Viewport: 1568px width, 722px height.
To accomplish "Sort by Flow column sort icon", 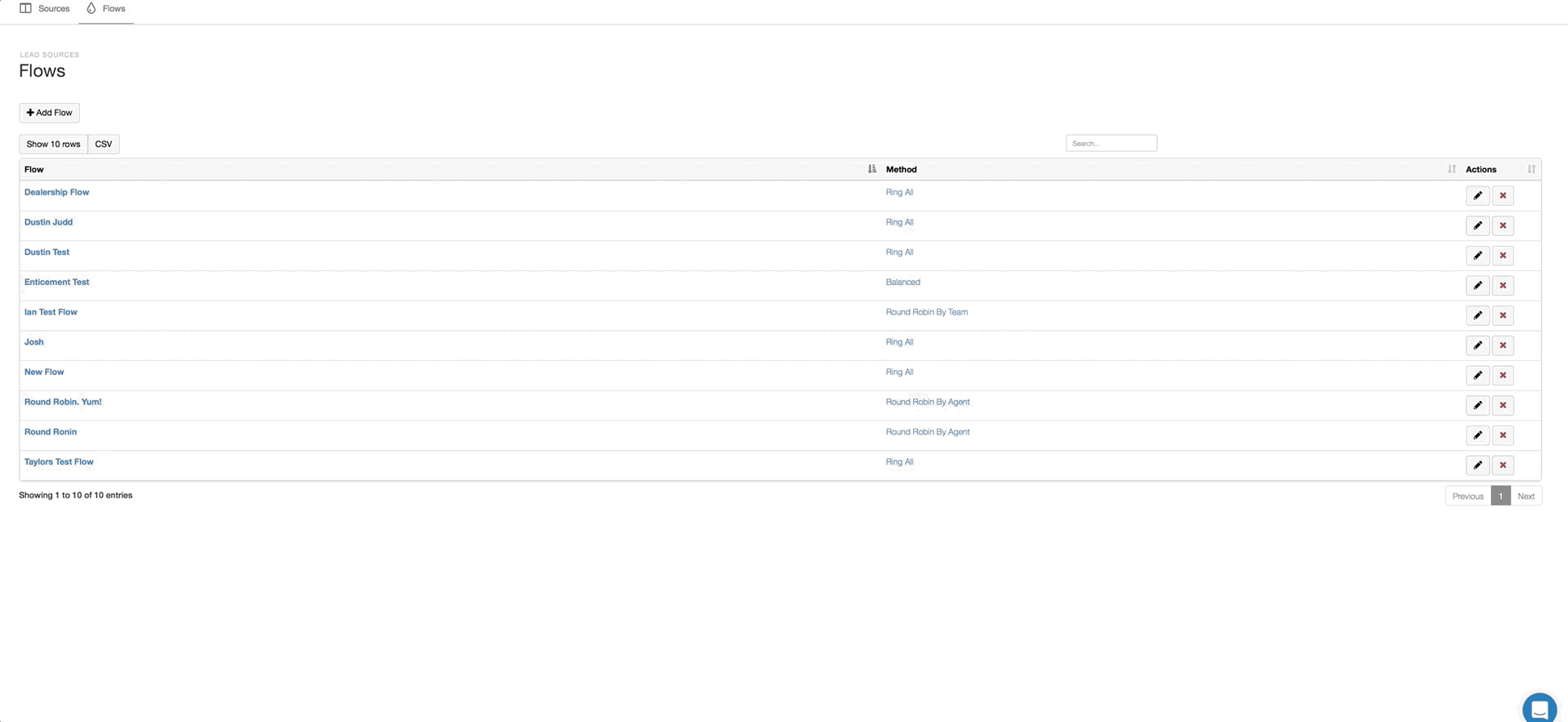I will [871, 169].
